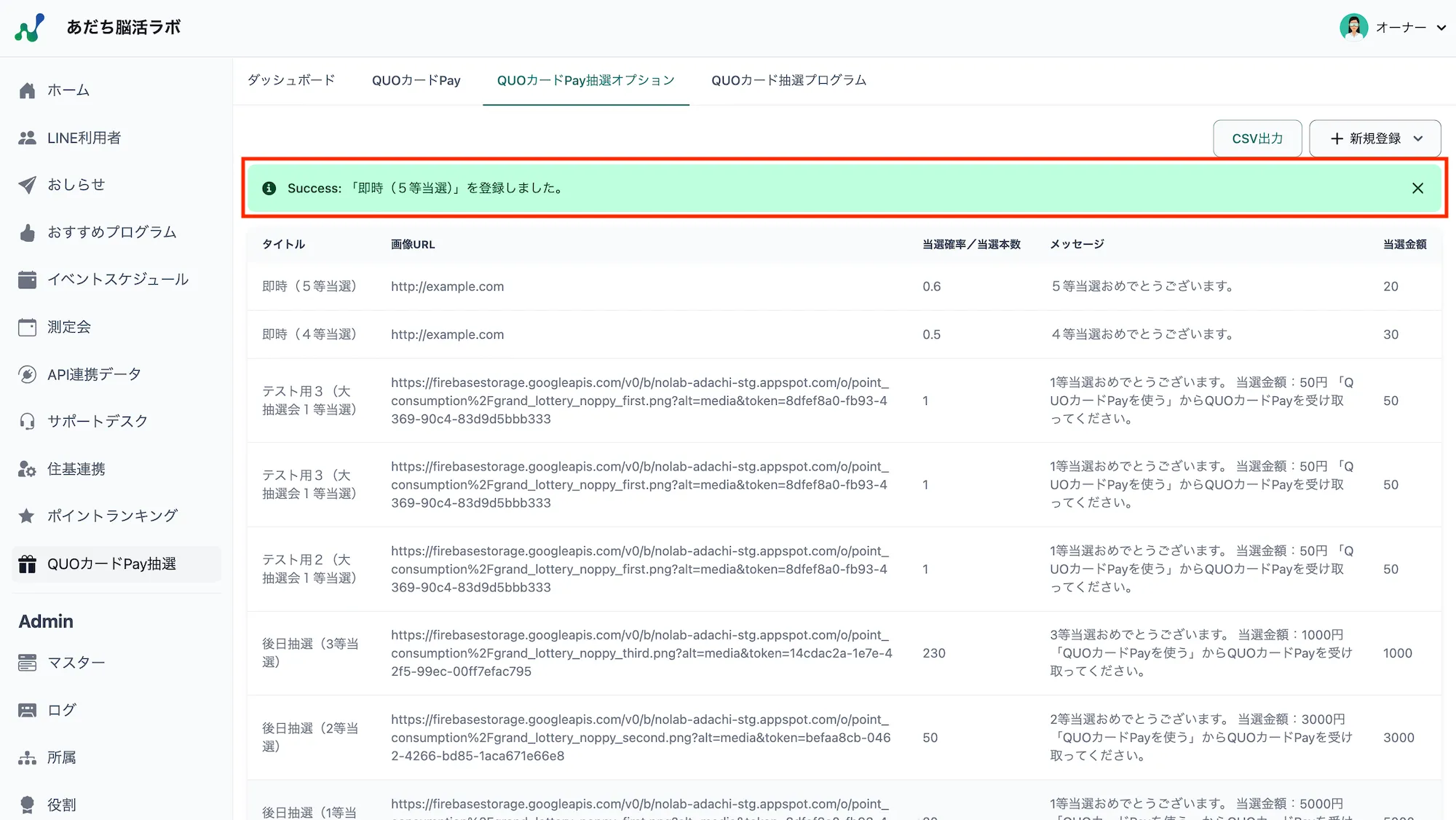This screenshot has width=1456, height=820.
Task: Click the おすすめプログラム thumbs-up icon
Action: tap(27, 232)
